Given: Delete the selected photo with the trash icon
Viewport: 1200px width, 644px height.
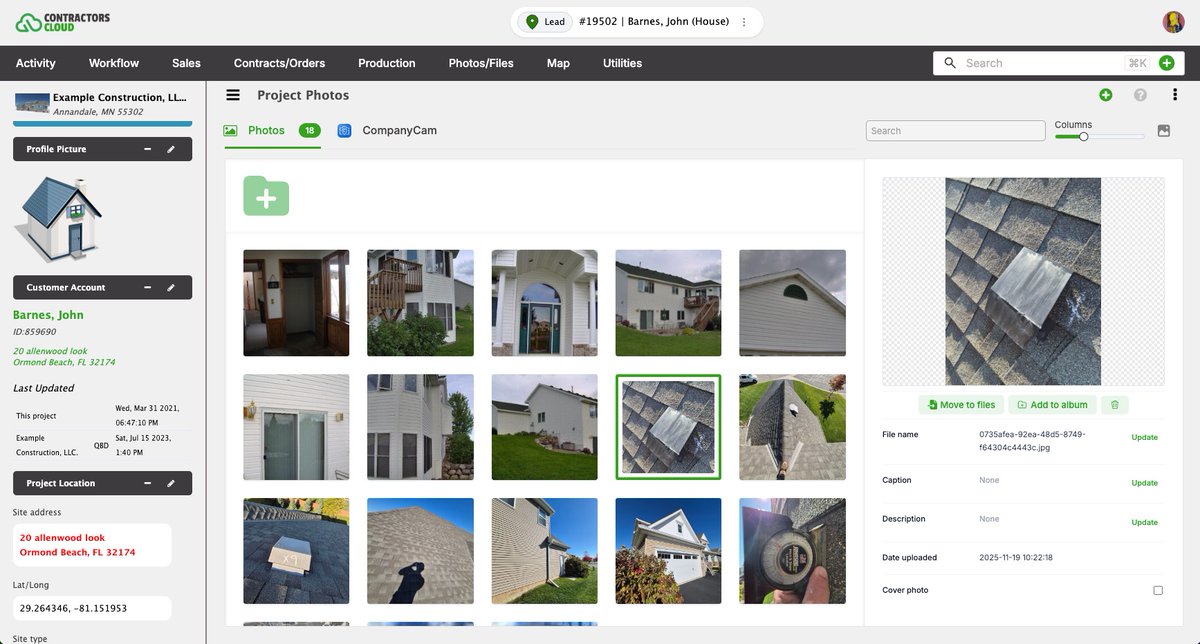Looking at the screenshot, I should [x=1114, y=405].
